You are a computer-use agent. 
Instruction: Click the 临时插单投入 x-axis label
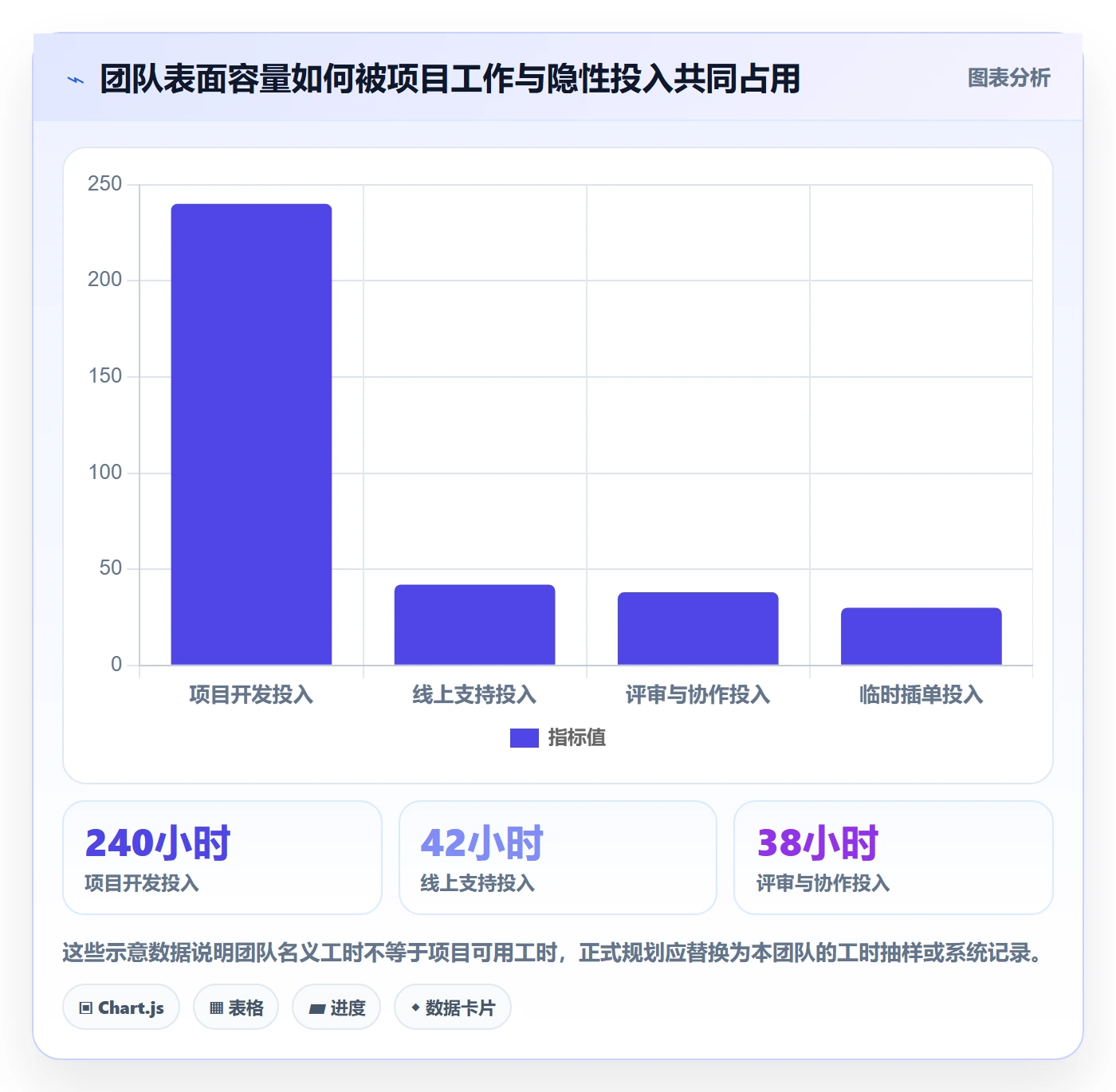(921, 695)
